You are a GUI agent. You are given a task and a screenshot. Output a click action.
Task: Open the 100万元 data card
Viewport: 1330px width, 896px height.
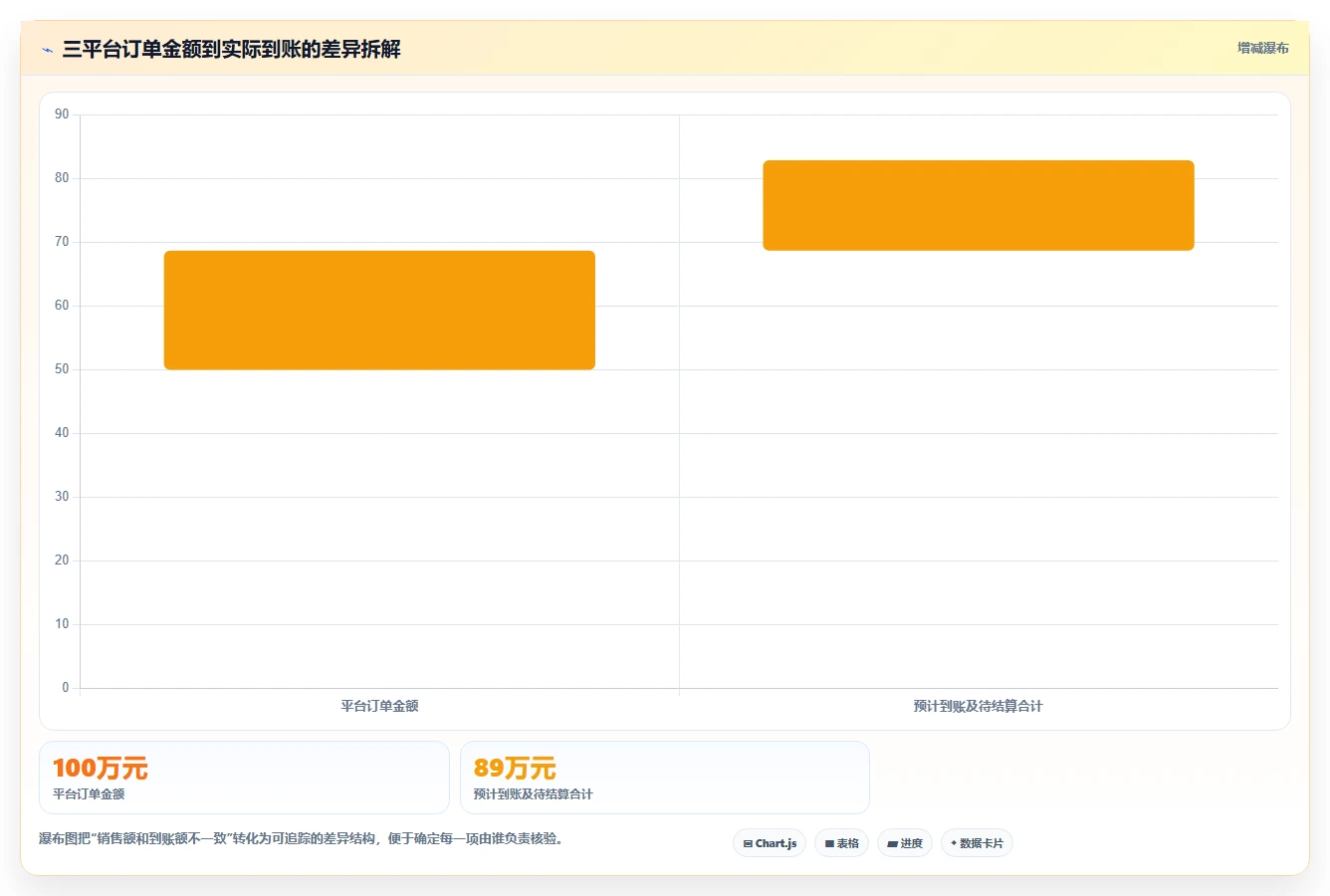coord(244,778)
